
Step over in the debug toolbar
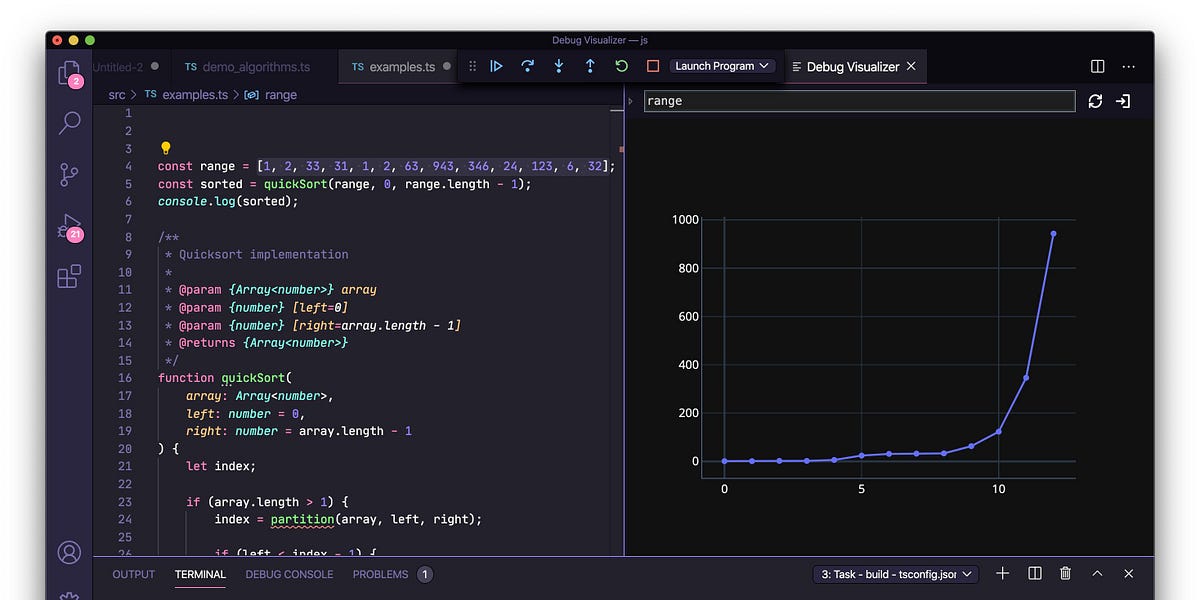(528, 66)
